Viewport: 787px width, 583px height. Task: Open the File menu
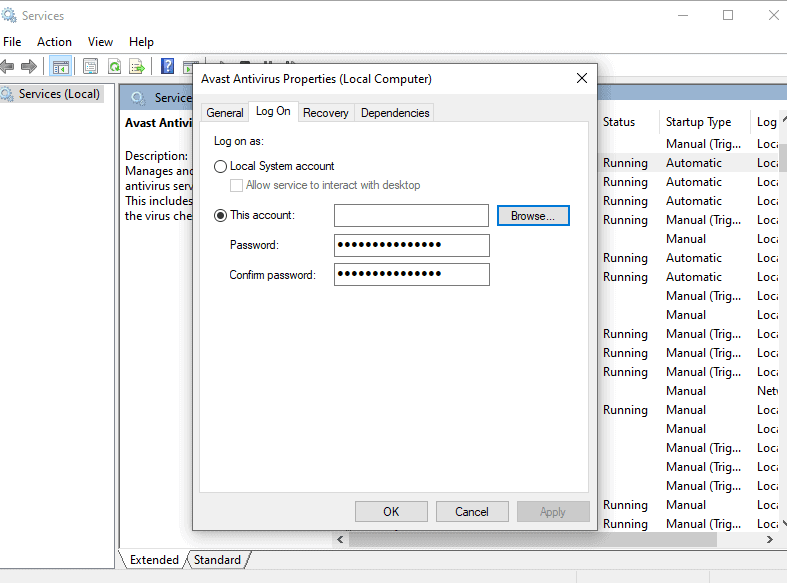click(12, 42)
